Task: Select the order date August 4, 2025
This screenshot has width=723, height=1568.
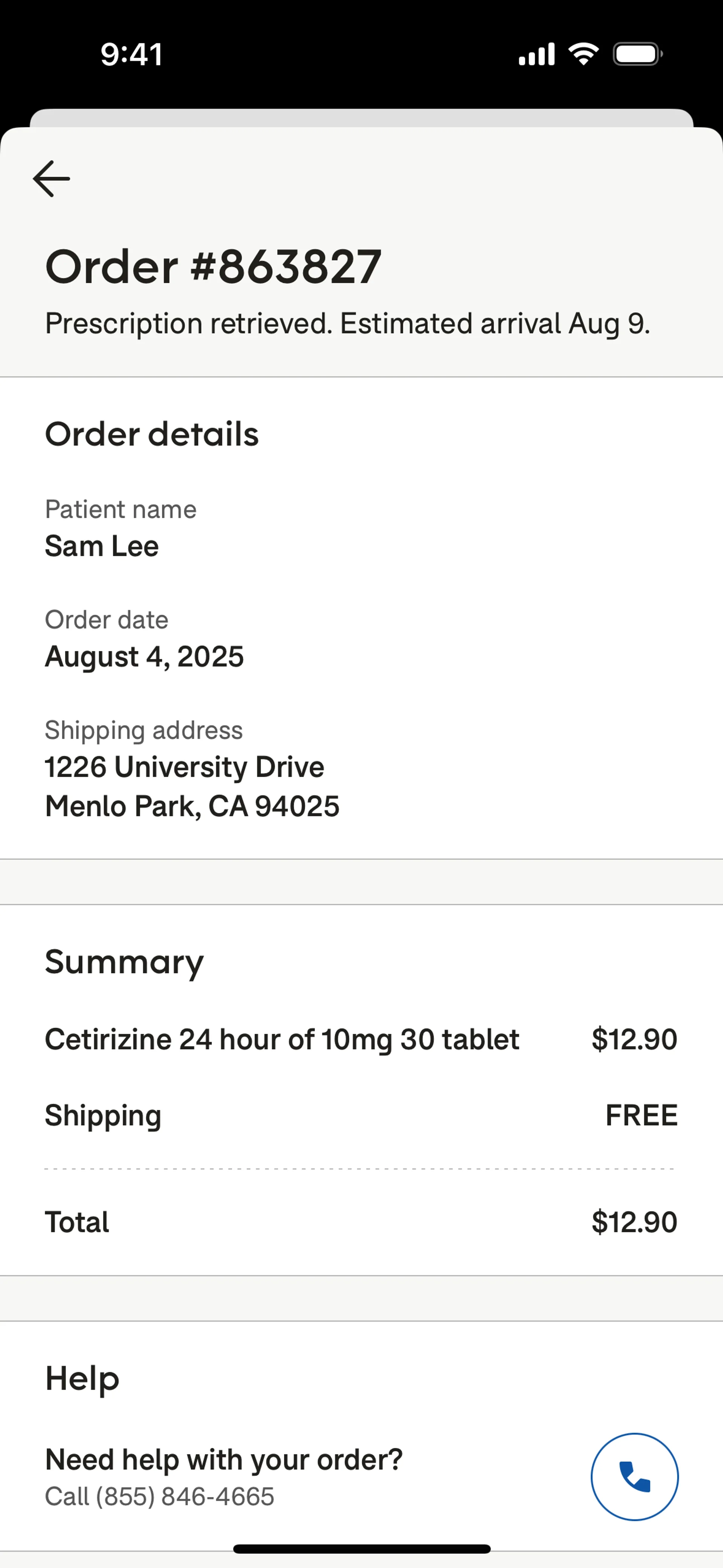Action: point(144,656)
